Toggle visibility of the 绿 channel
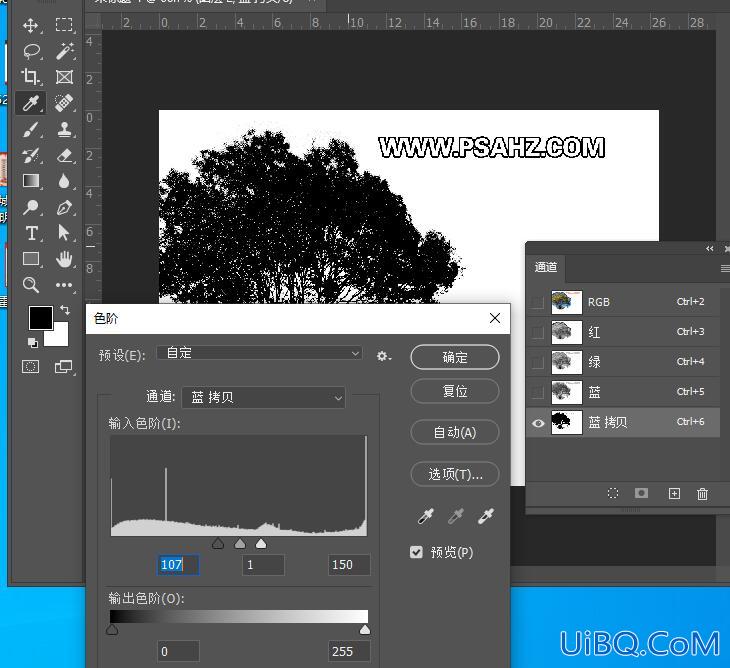 coord(538,362)
